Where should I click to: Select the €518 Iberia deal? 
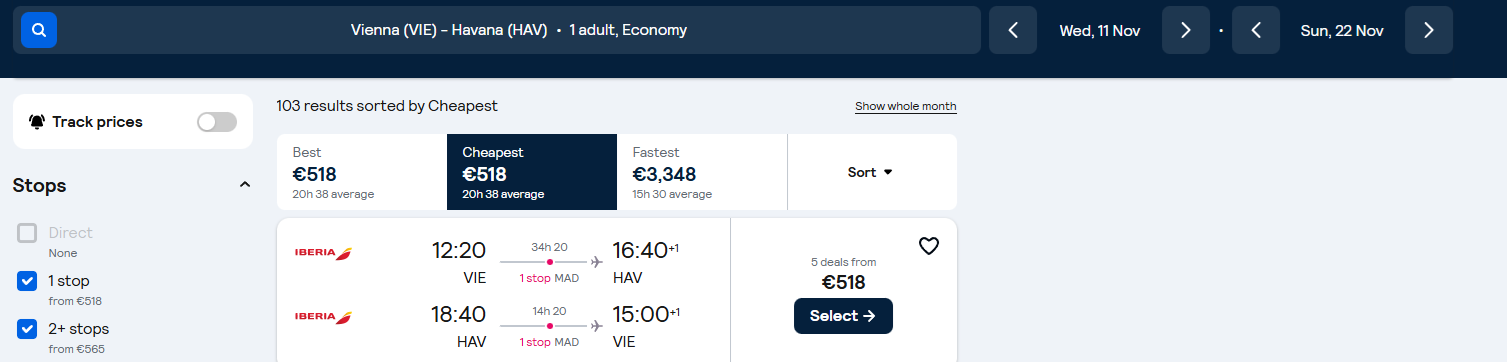843,316
